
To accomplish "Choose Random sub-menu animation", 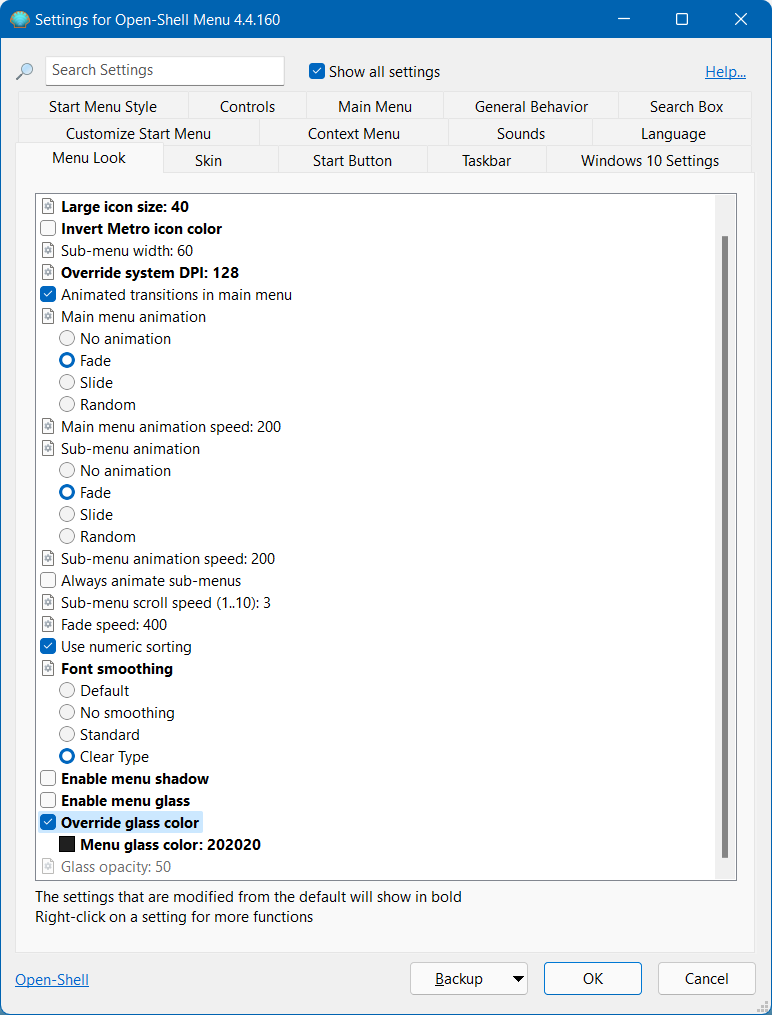I will (67, 537).
